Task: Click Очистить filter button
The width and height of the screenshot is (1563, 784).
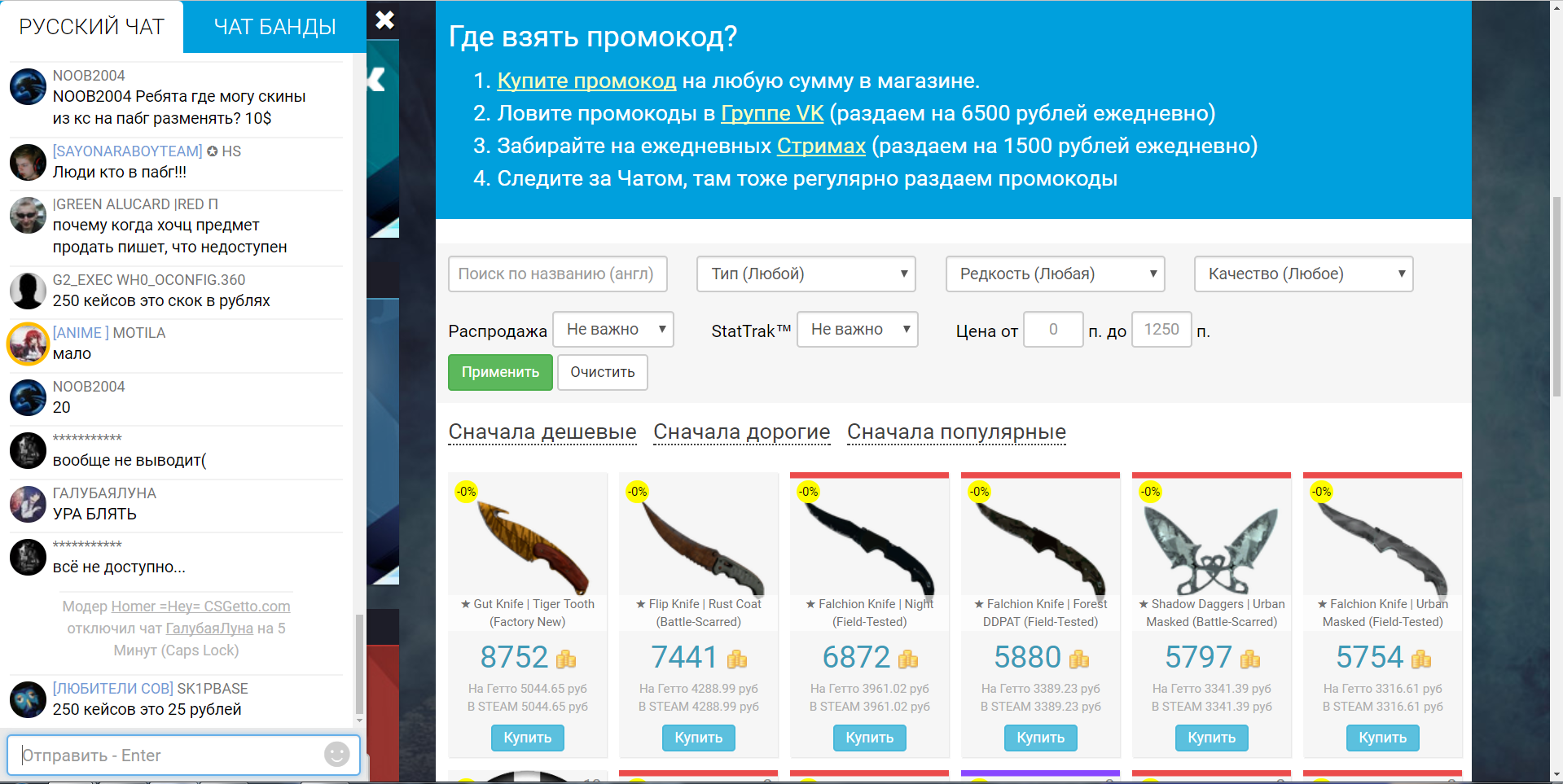Action: click(603, 372)
